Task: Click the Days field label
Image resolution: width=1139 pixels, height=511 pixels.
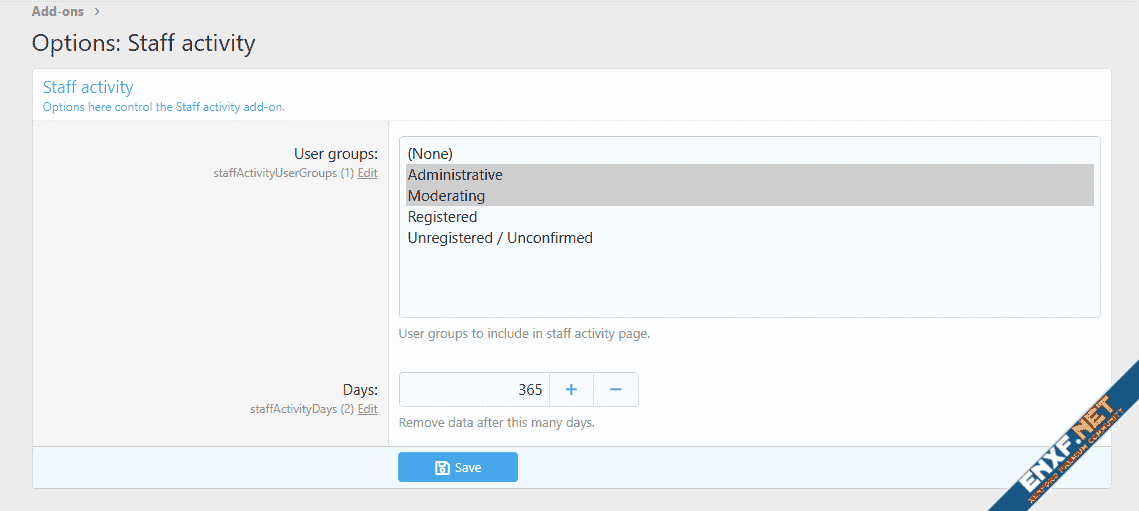Action: click(359, 390)
